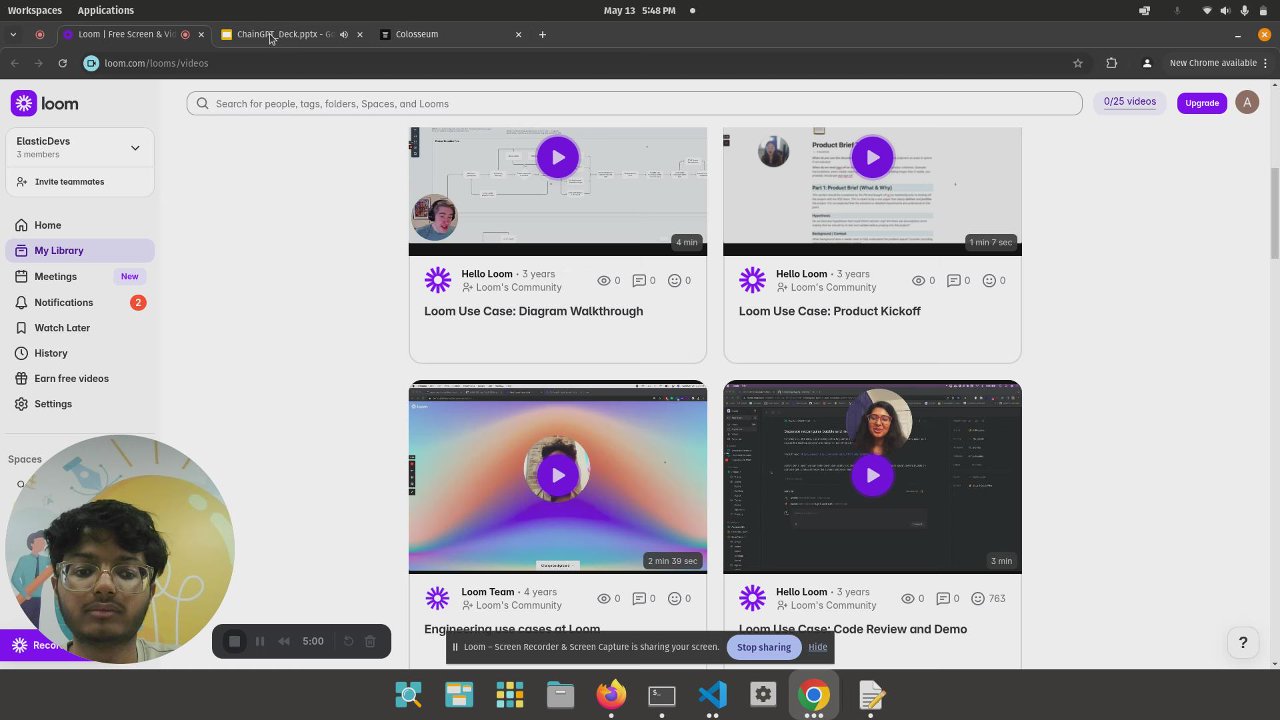Open the Chrome profile icon
The width and height of the screenshot is (1280, 720).
point(1147,63)
